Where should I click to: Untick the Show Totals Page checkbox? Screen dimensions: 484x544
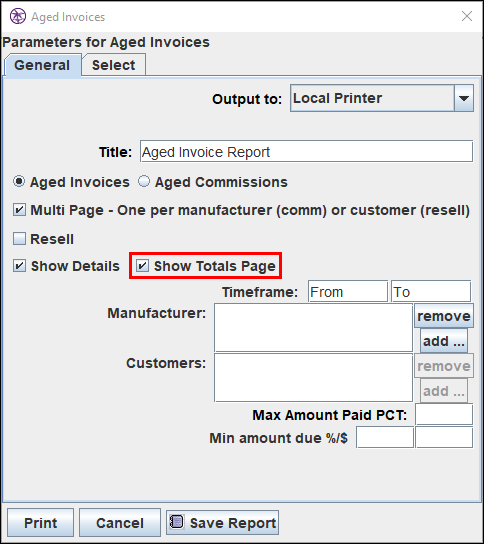142,266
